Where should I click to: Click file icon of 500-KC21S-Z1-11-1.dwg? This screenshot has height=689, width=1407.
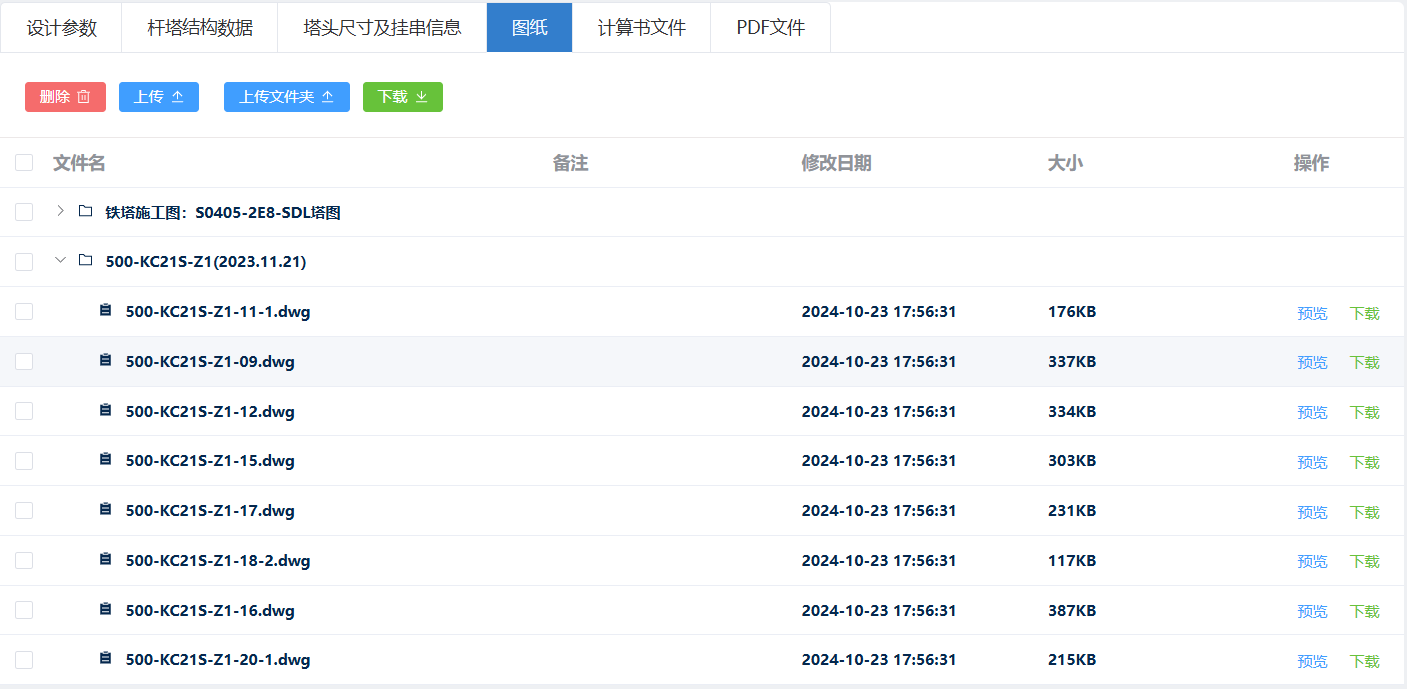coord(105,310)
